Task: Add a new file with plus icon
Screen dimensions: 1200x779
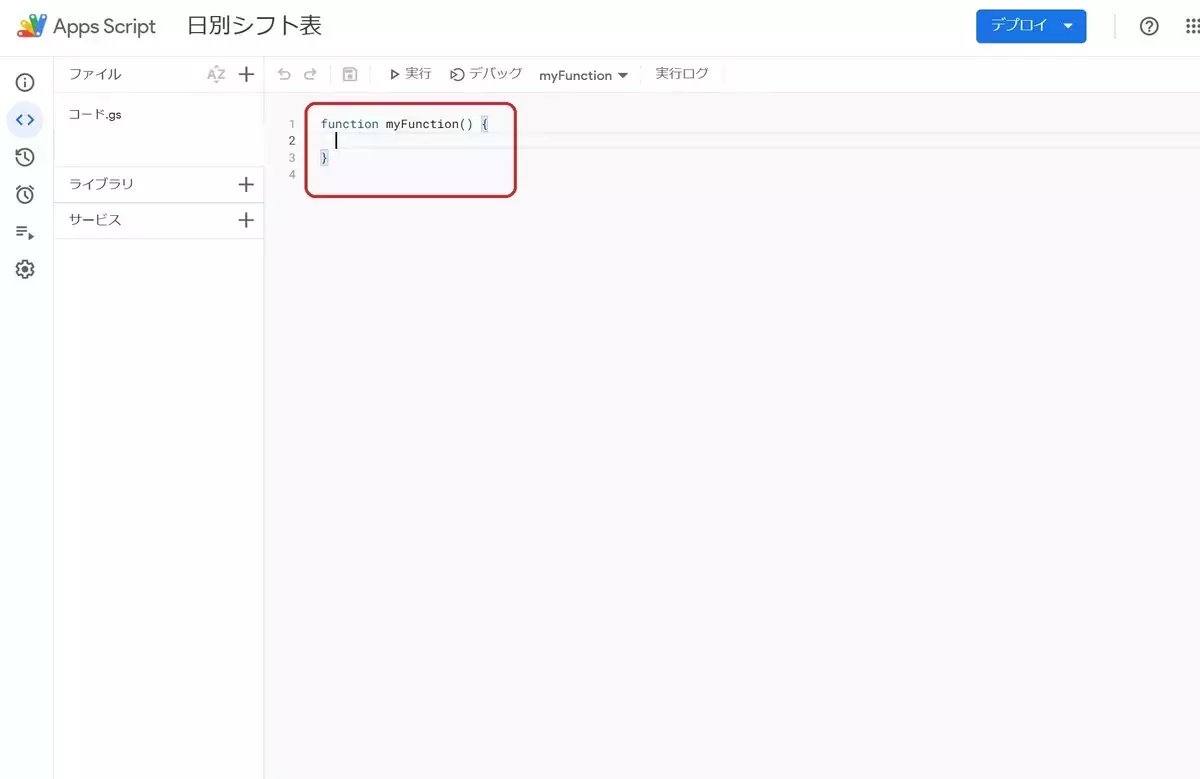Action: (246, 74)
